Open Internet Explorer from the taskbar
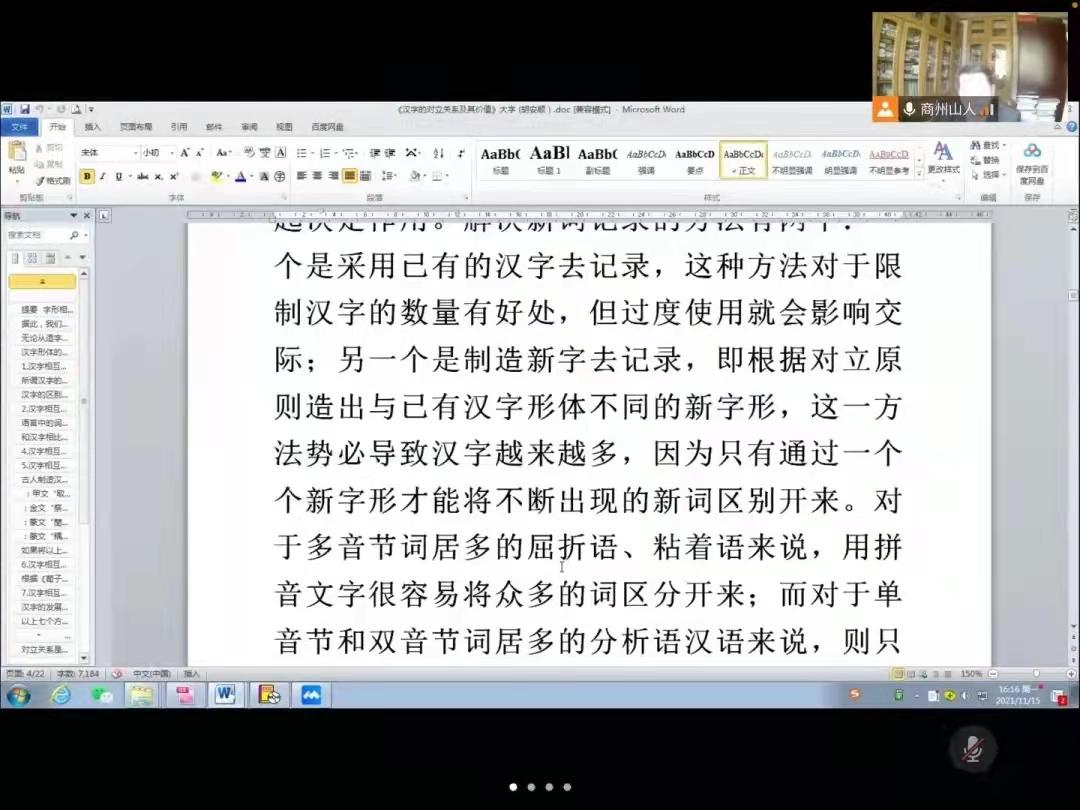Screen dimensions: 1080x810 61,695
